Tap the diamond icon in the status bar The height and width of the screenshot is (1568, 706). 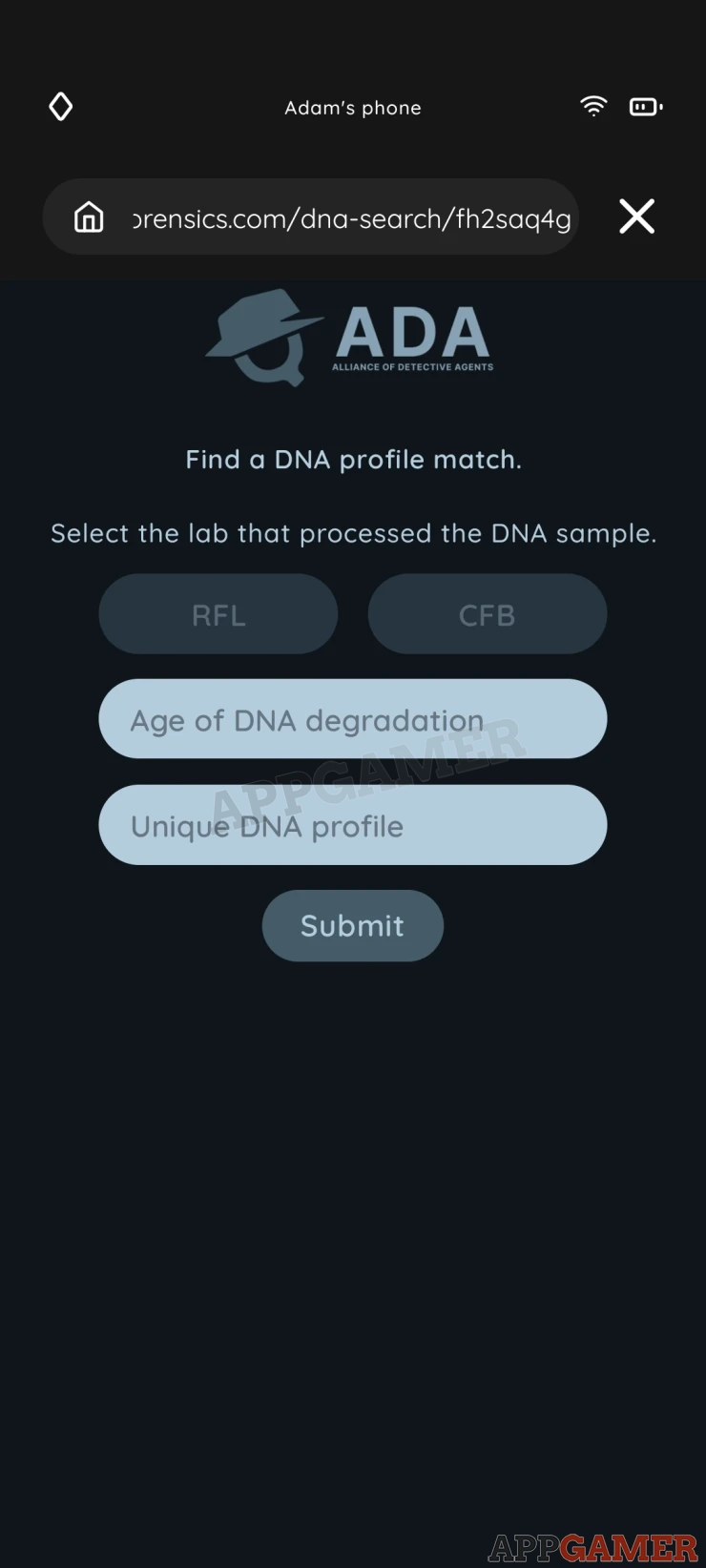tap(61, 107)
